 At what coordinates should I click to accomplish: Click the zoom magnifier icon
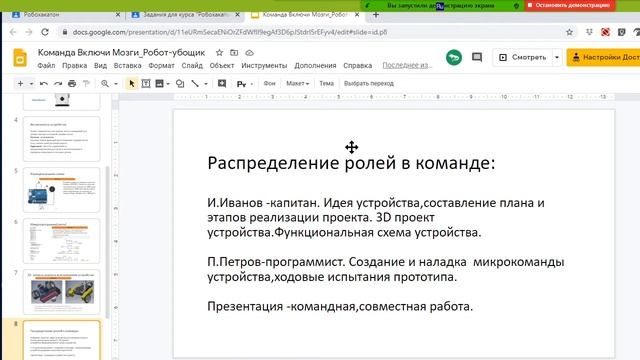105,84
